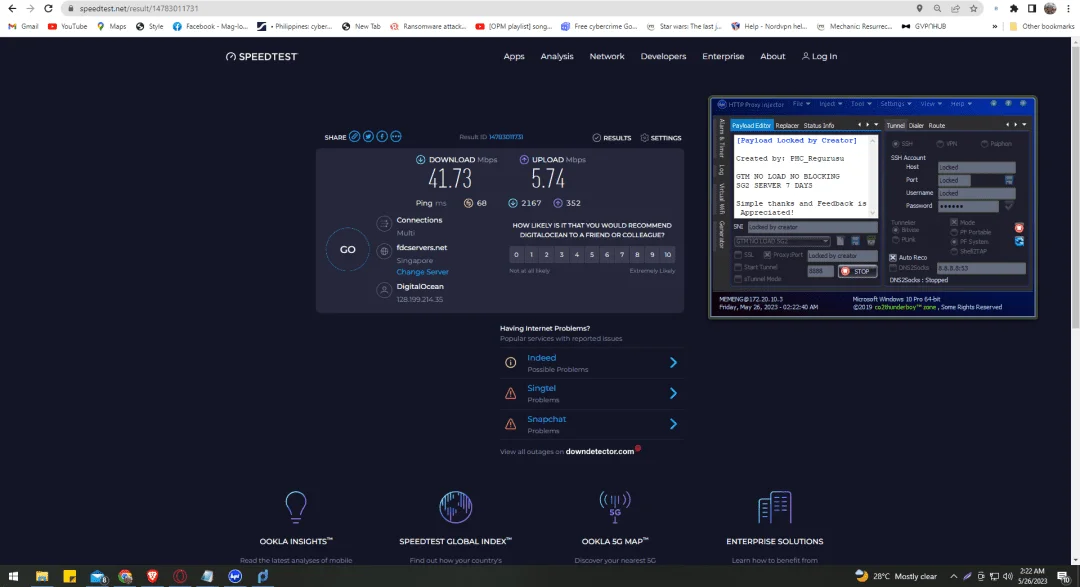Click the STOP button in HTTP Injector
Viewport: 1080px width, 587px height.
tap(857, 271)
